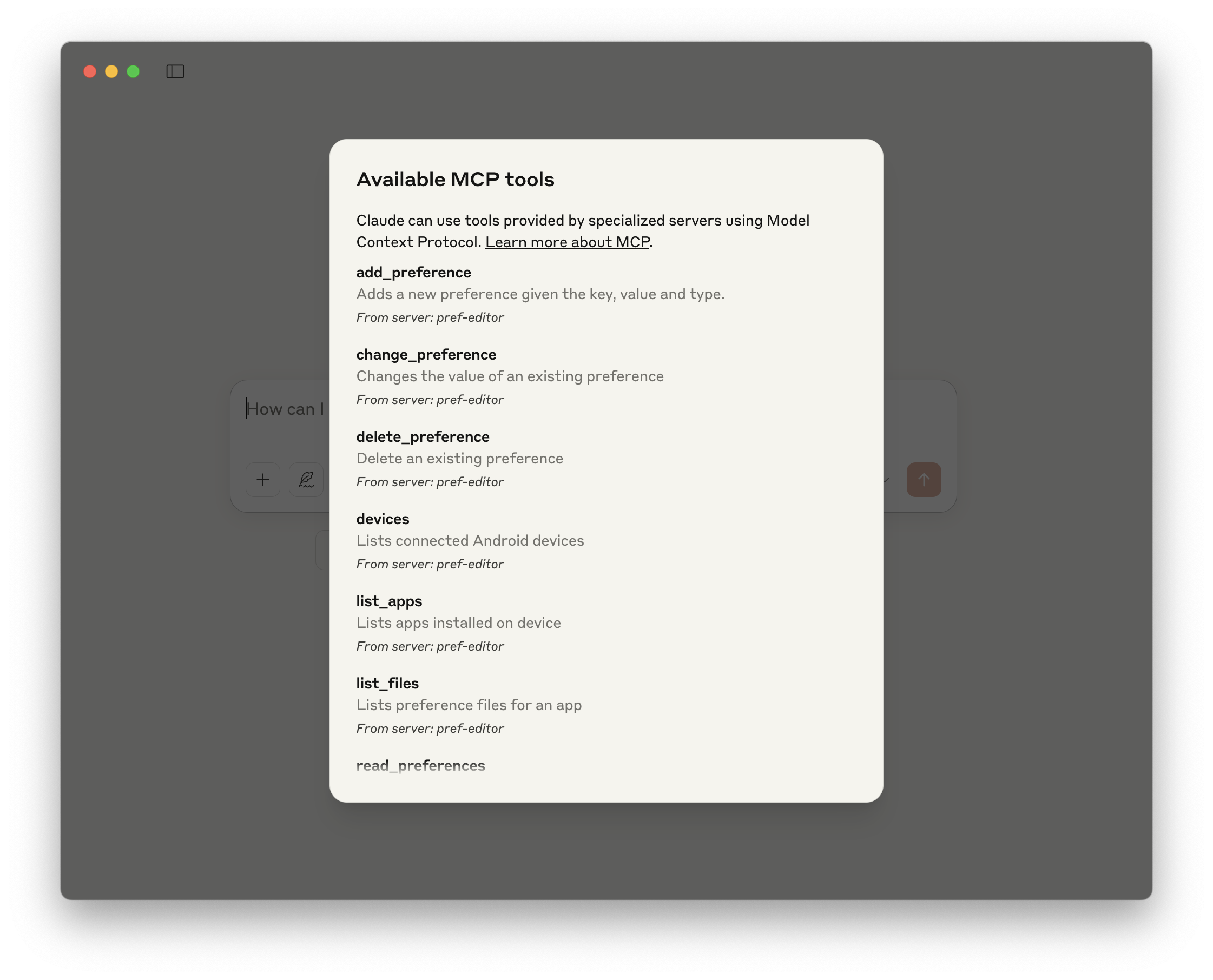Select the list_files tool entry
1213x980 pixels.
(387, 683)
